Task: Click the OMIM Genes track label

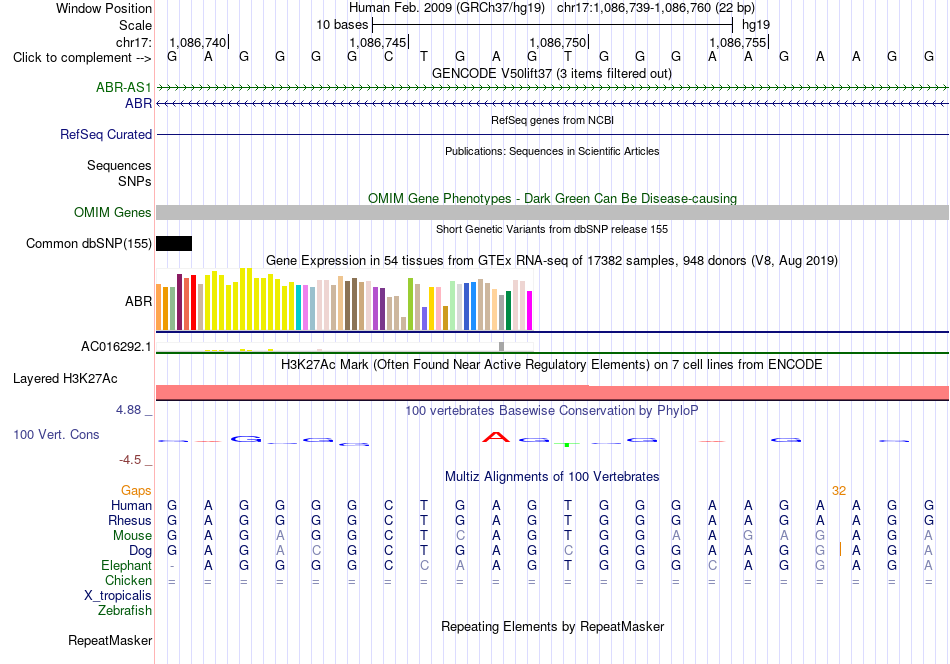Action: [113, 213]
